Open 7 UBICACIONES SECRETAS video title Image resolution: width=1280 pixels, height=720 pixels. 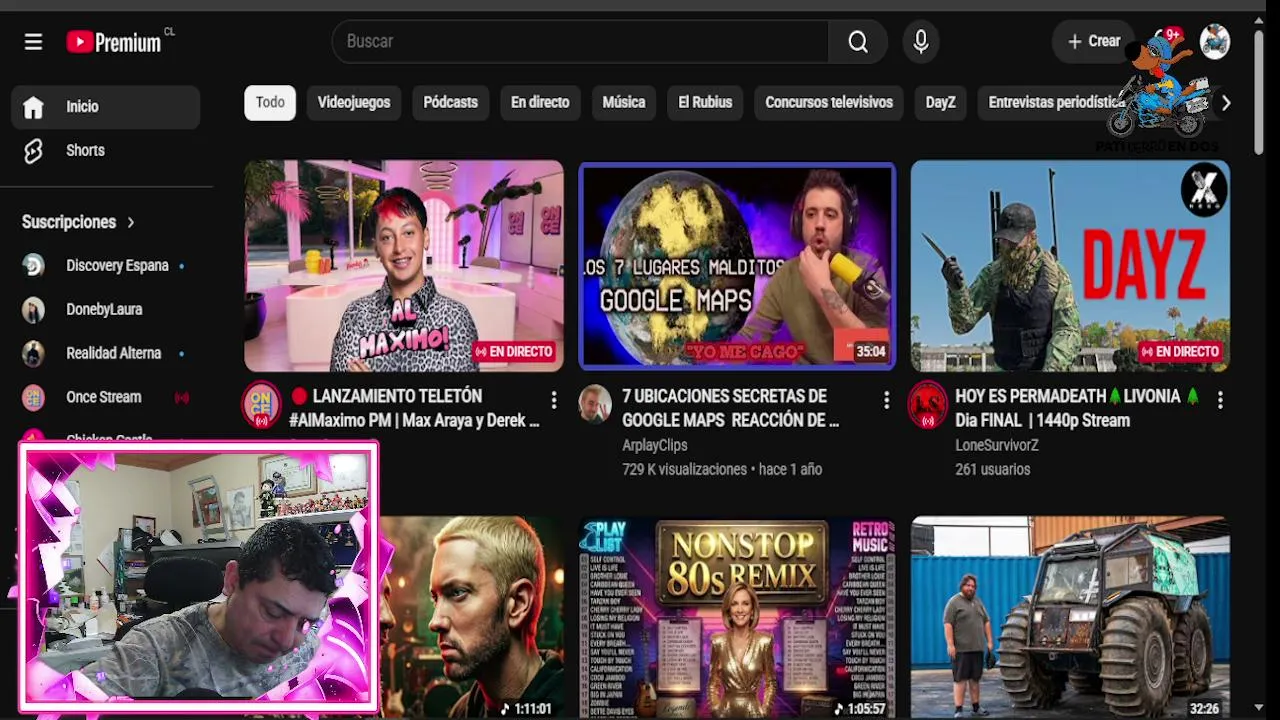[731, 408]
